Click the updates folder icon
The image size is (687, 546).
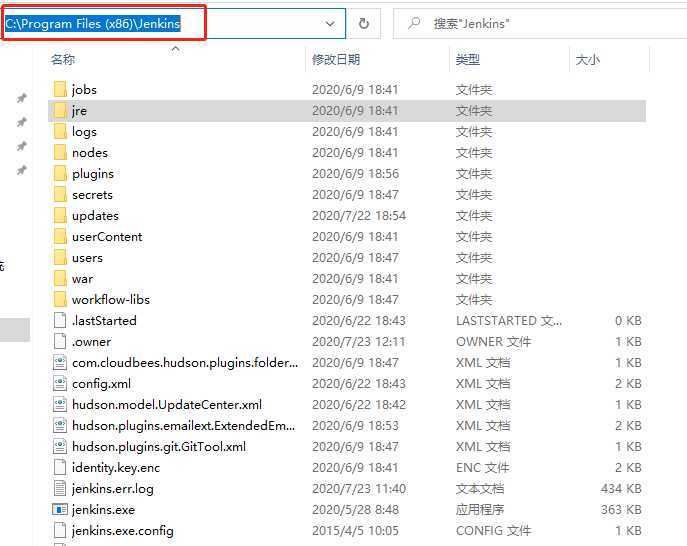point(60,216)
